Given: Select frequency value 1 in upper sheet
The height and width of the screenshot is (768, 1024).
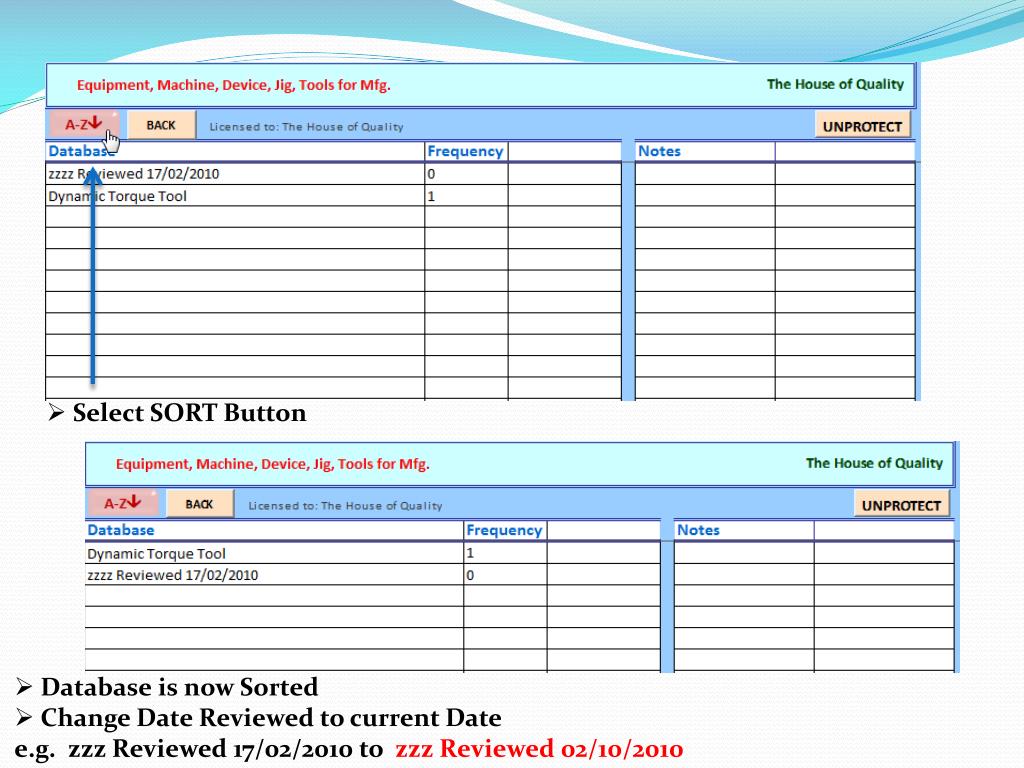Looking at the screenshot, I should (x=466, y=196).
